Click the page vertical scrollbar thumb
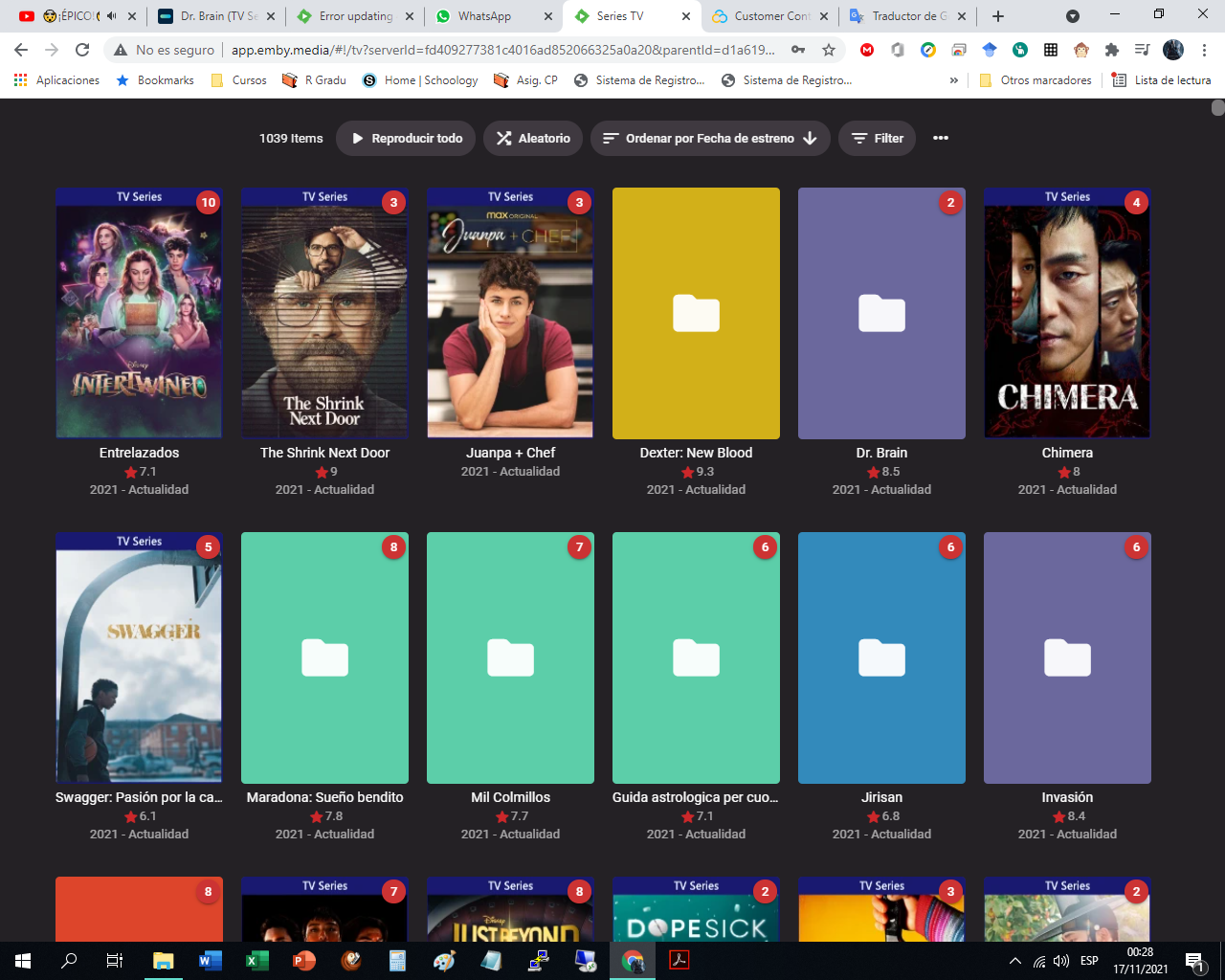The height and width of the screenshot is (980, 1225). pyautogui.click(x=1217, y=108)
